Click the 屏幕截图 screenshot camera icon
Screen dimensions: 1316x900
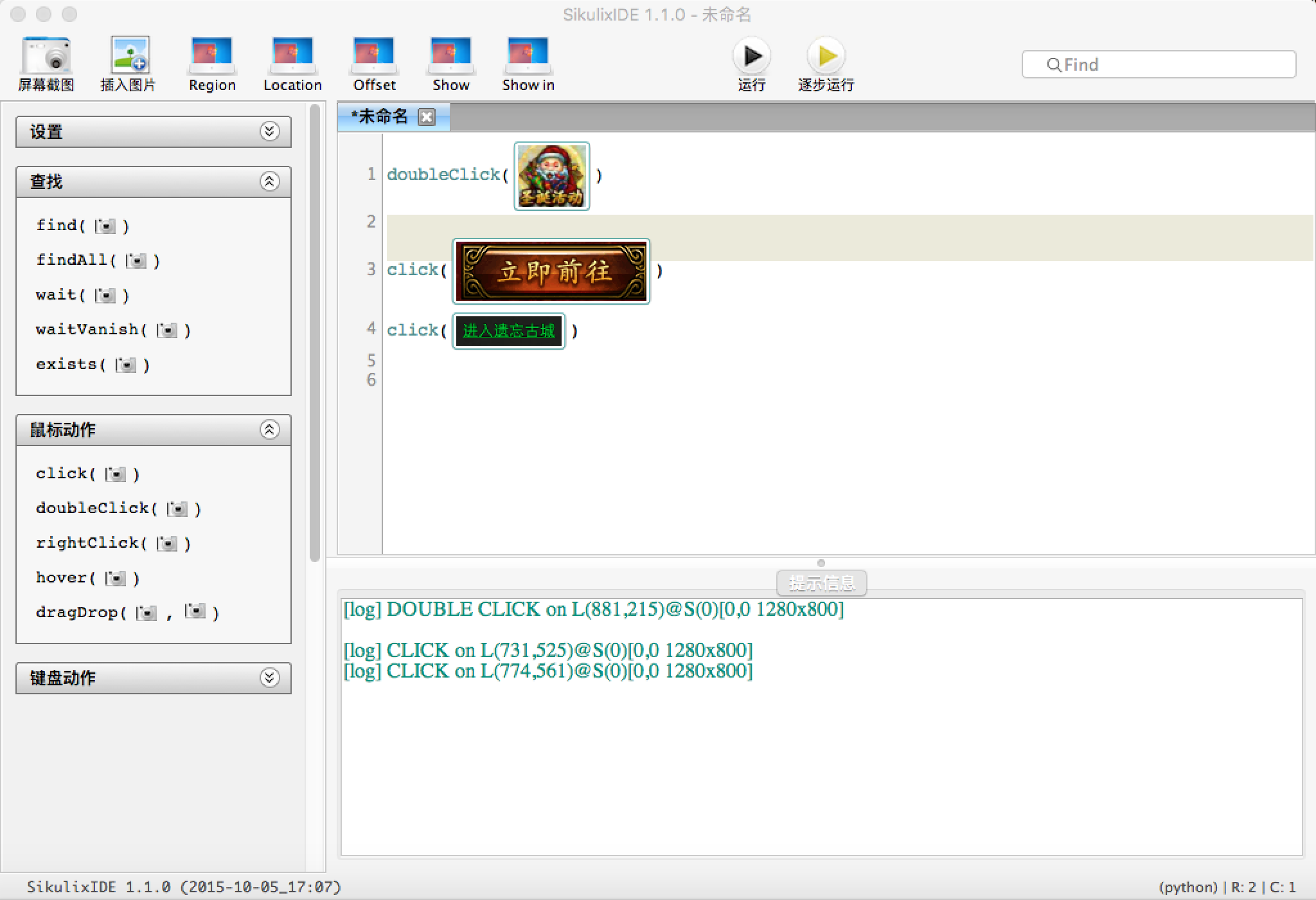(x=46, y=55)
